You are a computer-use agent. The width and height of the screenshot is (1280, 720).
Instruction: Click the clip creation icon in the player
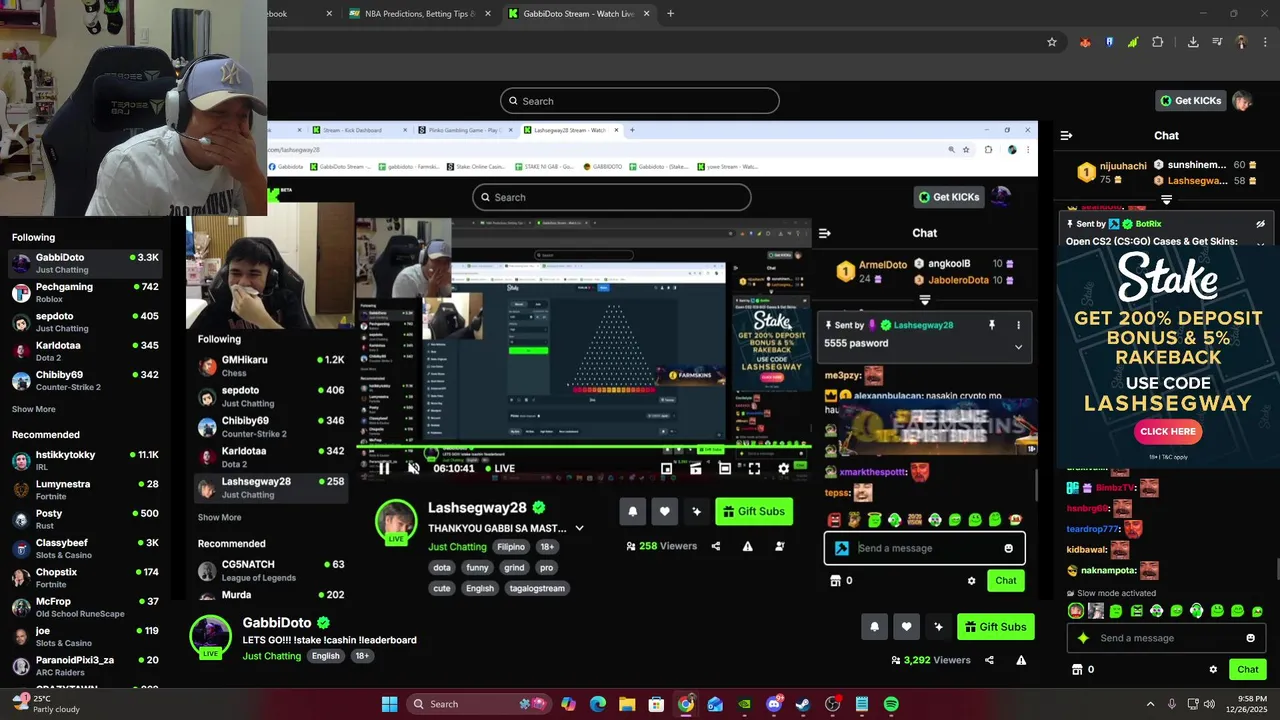[x=696, y=468]
